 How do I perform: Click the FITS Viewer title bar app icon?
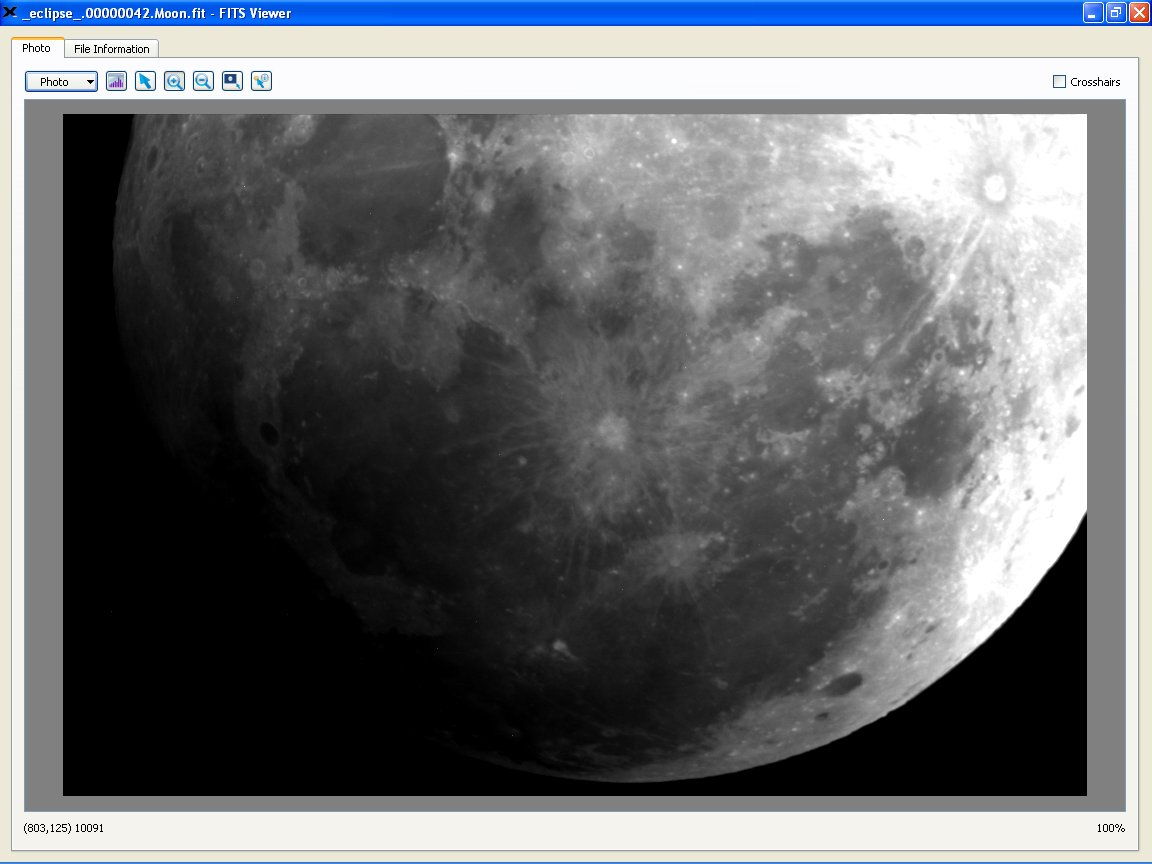click(10, 13)
